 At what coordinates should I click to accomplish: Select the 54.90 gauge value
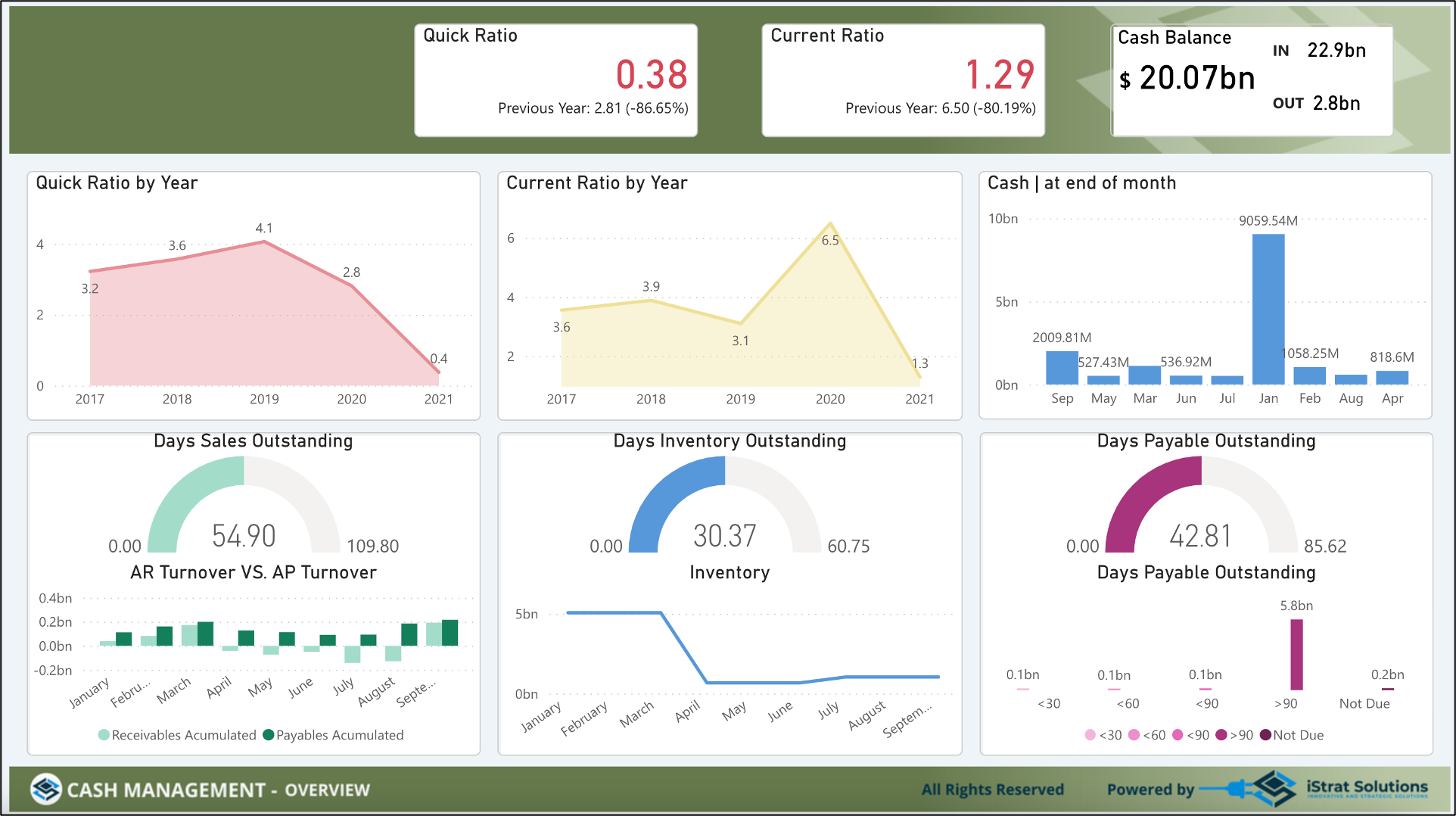point(244,536)
